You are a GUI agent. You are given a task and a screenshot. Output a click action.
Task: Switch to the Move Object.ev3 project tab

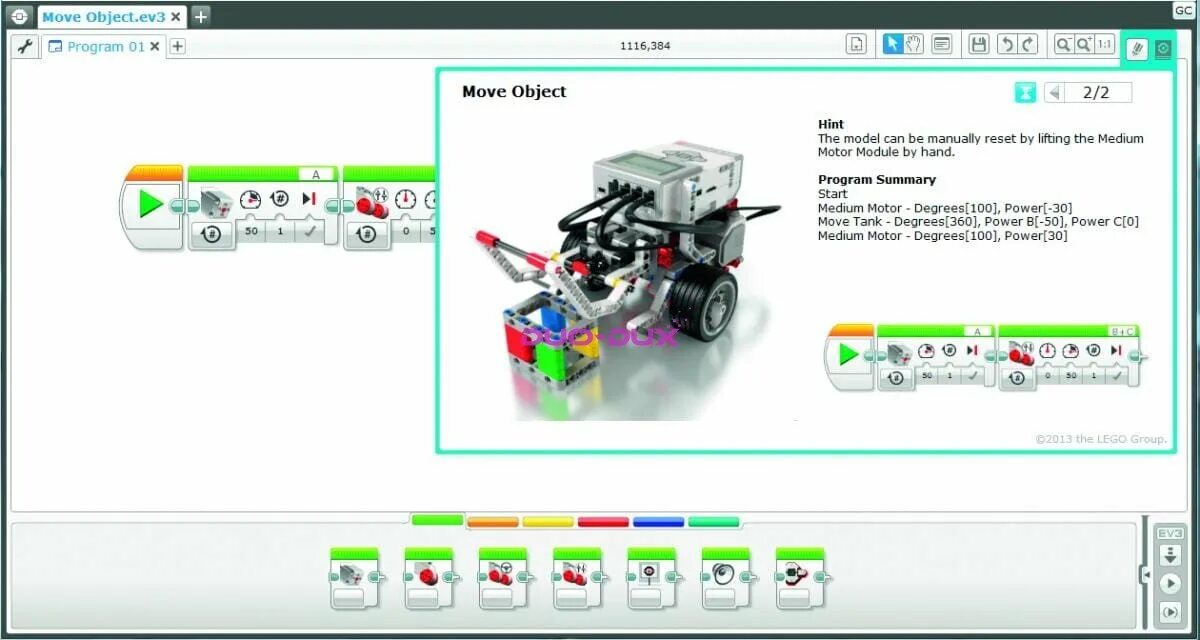[103, 17]
